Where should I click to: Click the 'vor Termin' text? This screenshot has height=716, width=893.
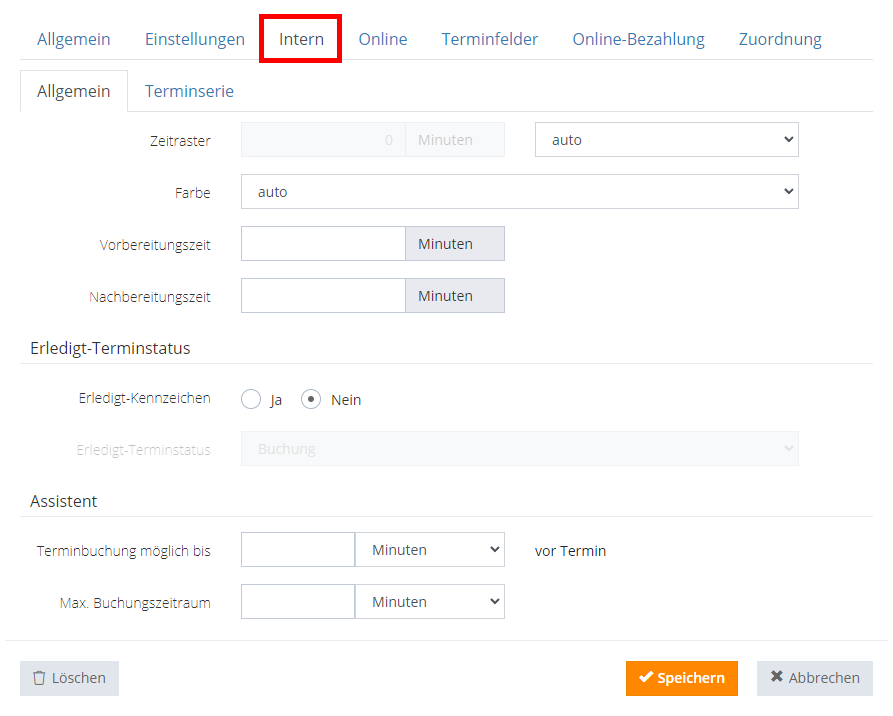570,551
